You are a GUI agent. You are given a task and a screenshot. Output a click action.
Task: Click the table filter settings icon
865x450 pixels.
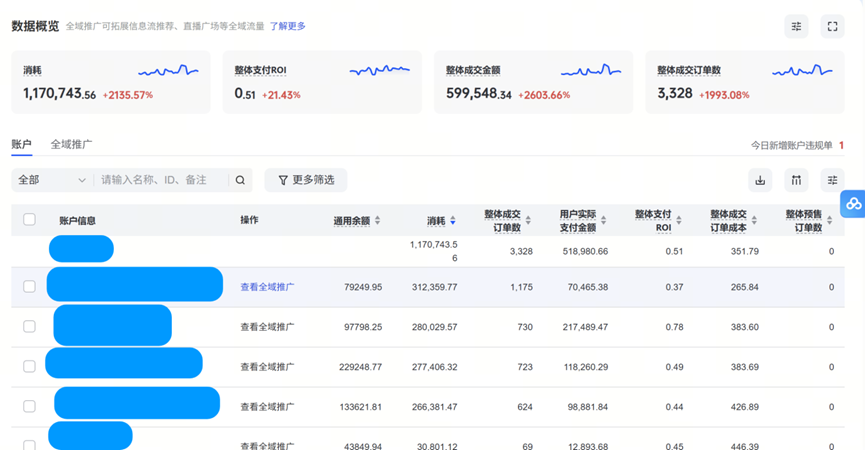(x=832, y=180)
